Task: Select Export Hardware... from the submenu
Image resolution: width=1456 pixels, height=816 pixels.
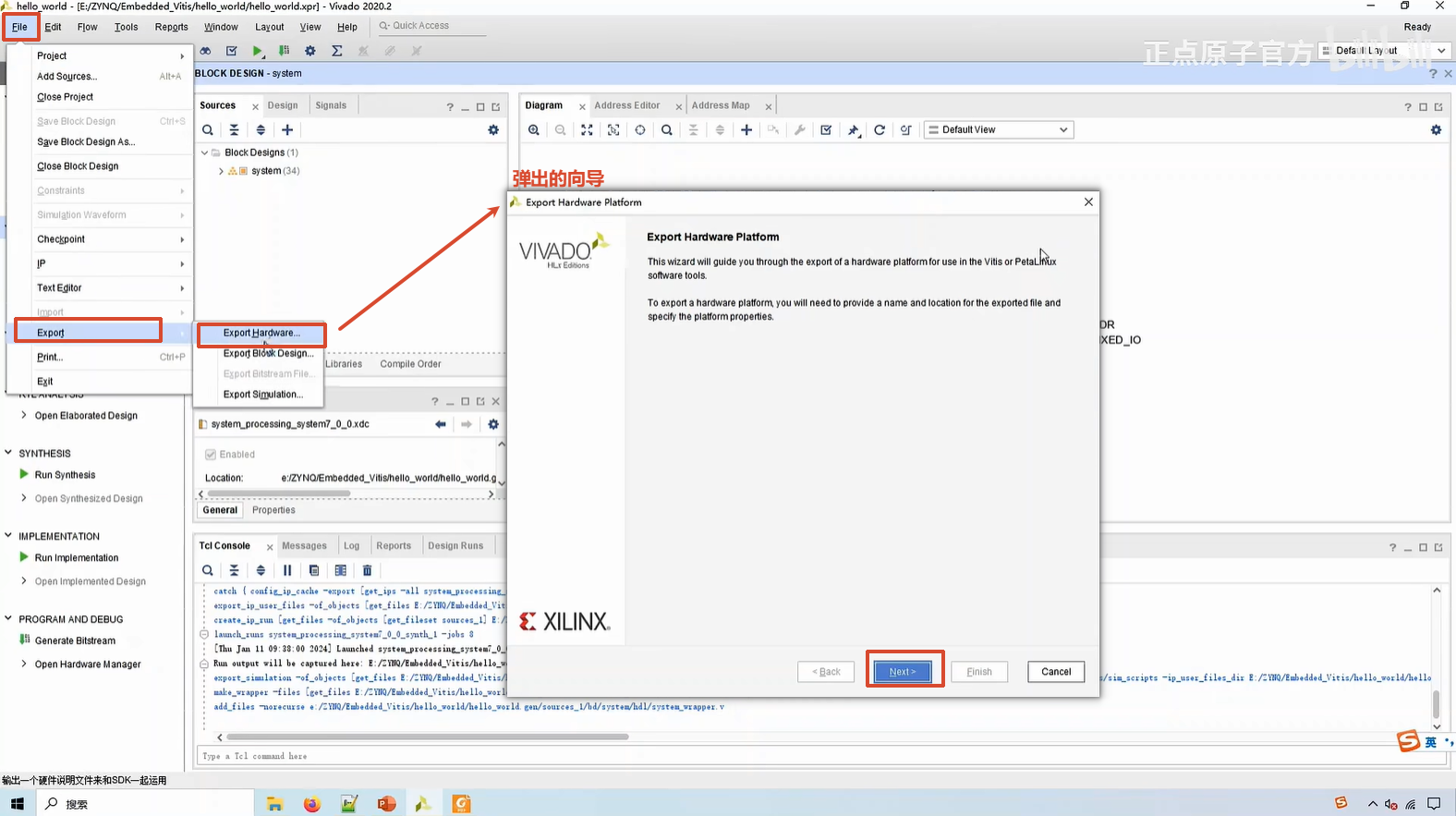Action: (261, 333)
